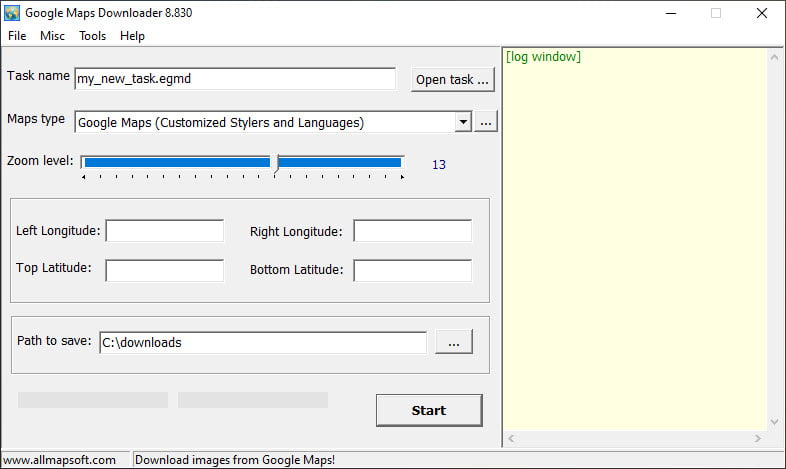Click the log window scroll left arrow
The image size is (786, 469).
pyautogui.click(x=511, y=438)
